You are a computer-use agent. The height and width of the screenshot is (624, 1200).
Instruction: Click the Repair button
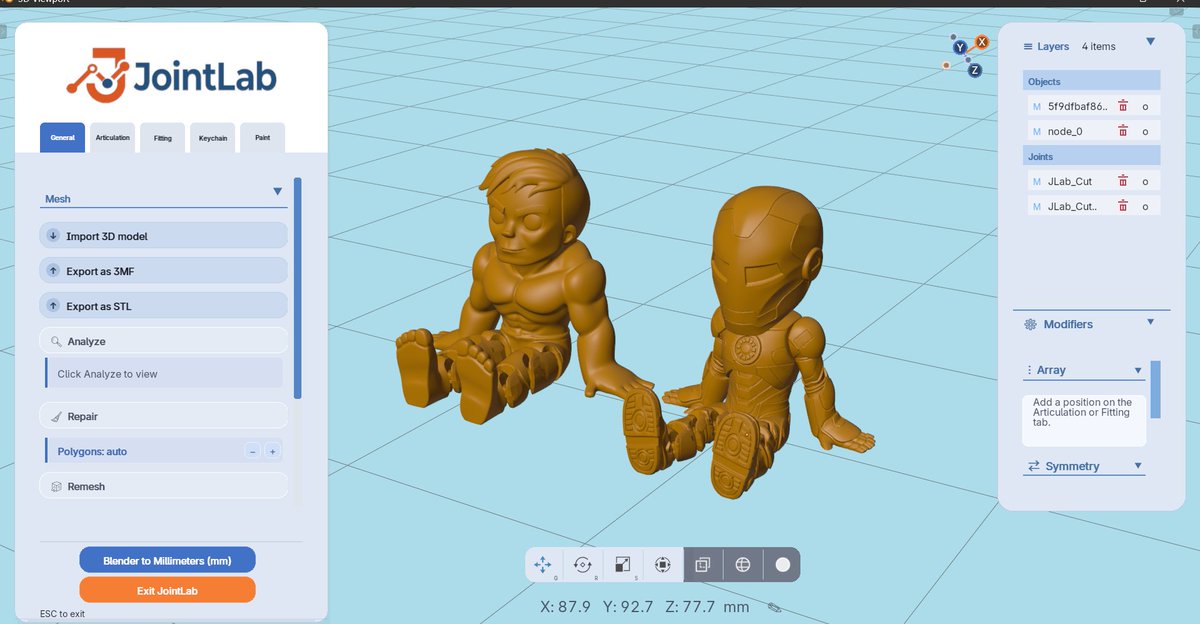coord(164,416)
